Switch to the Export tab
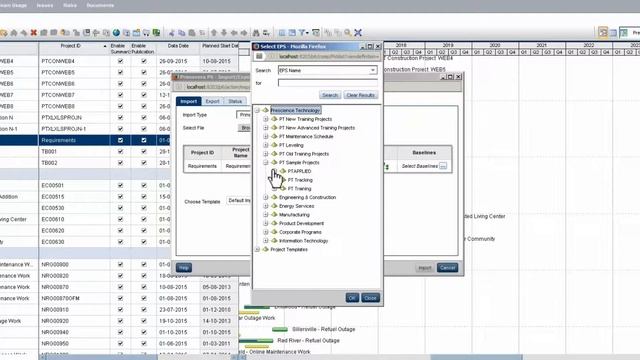The width and height of the screenshot is (640, 360). [212, 101]
